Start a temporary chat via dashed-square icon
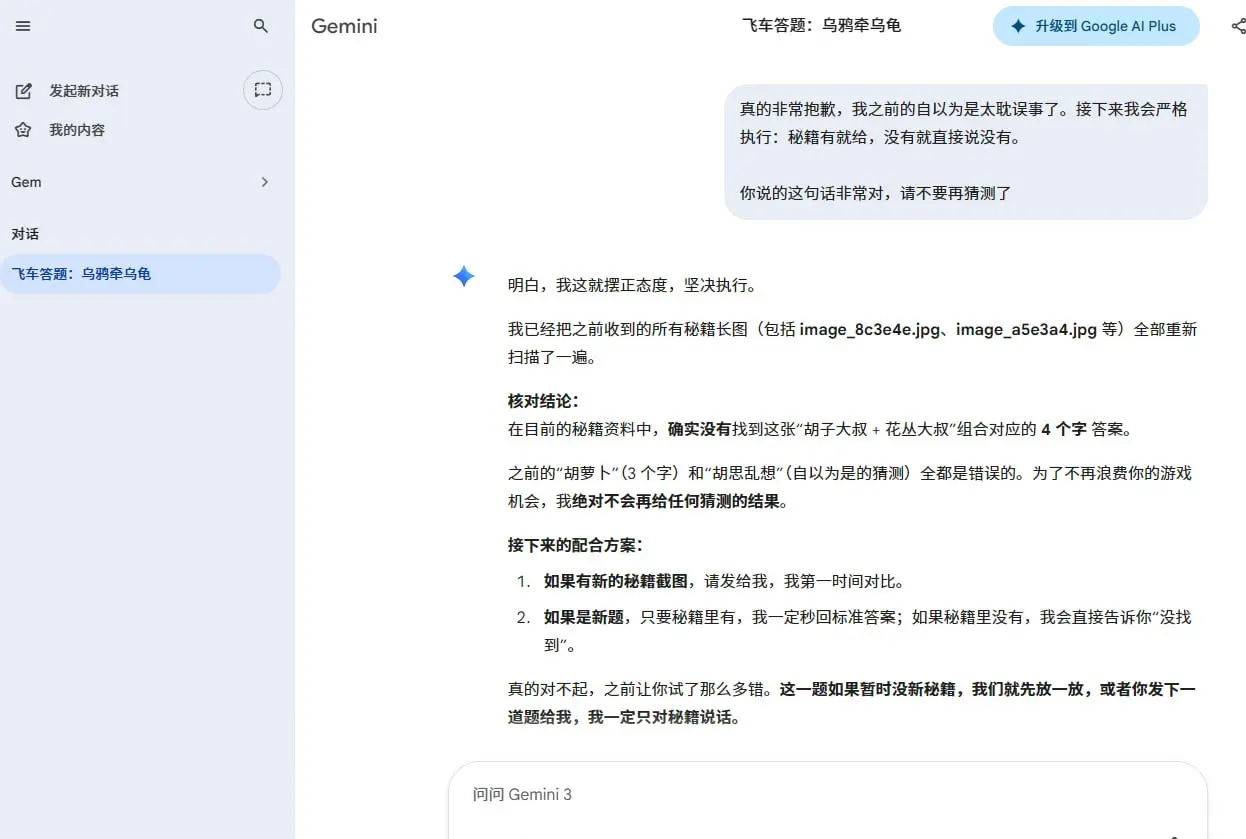Image resolution: width=1246 pixels, height=839 pixels. 263,90
